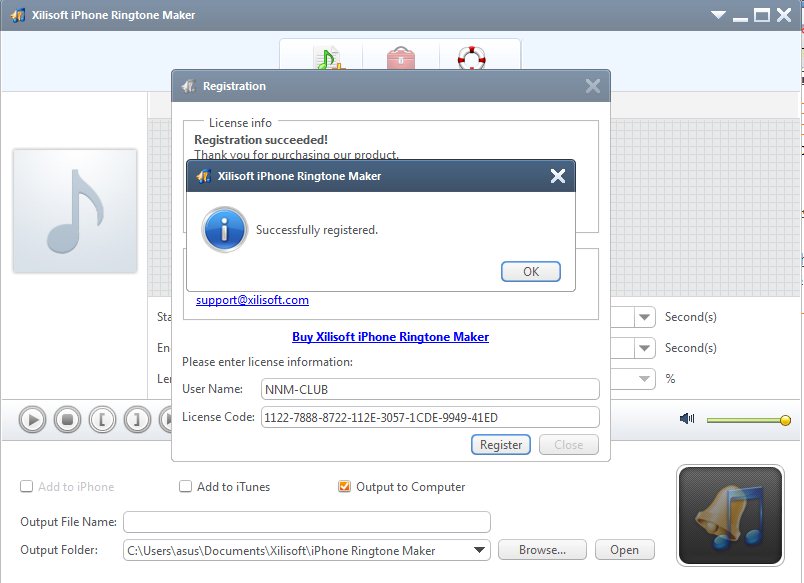The image size is (804, 583).
Task: Toggle the Add to iPhone checkbox
Action: tap(26, 487)
